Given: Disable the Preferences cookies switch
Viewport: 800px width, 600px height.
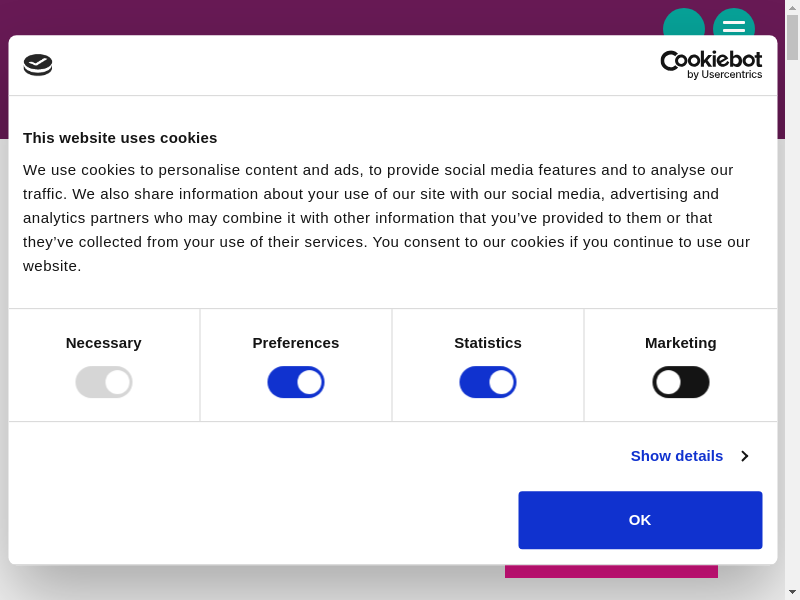Looking at the screenshot, I should 296,382.
